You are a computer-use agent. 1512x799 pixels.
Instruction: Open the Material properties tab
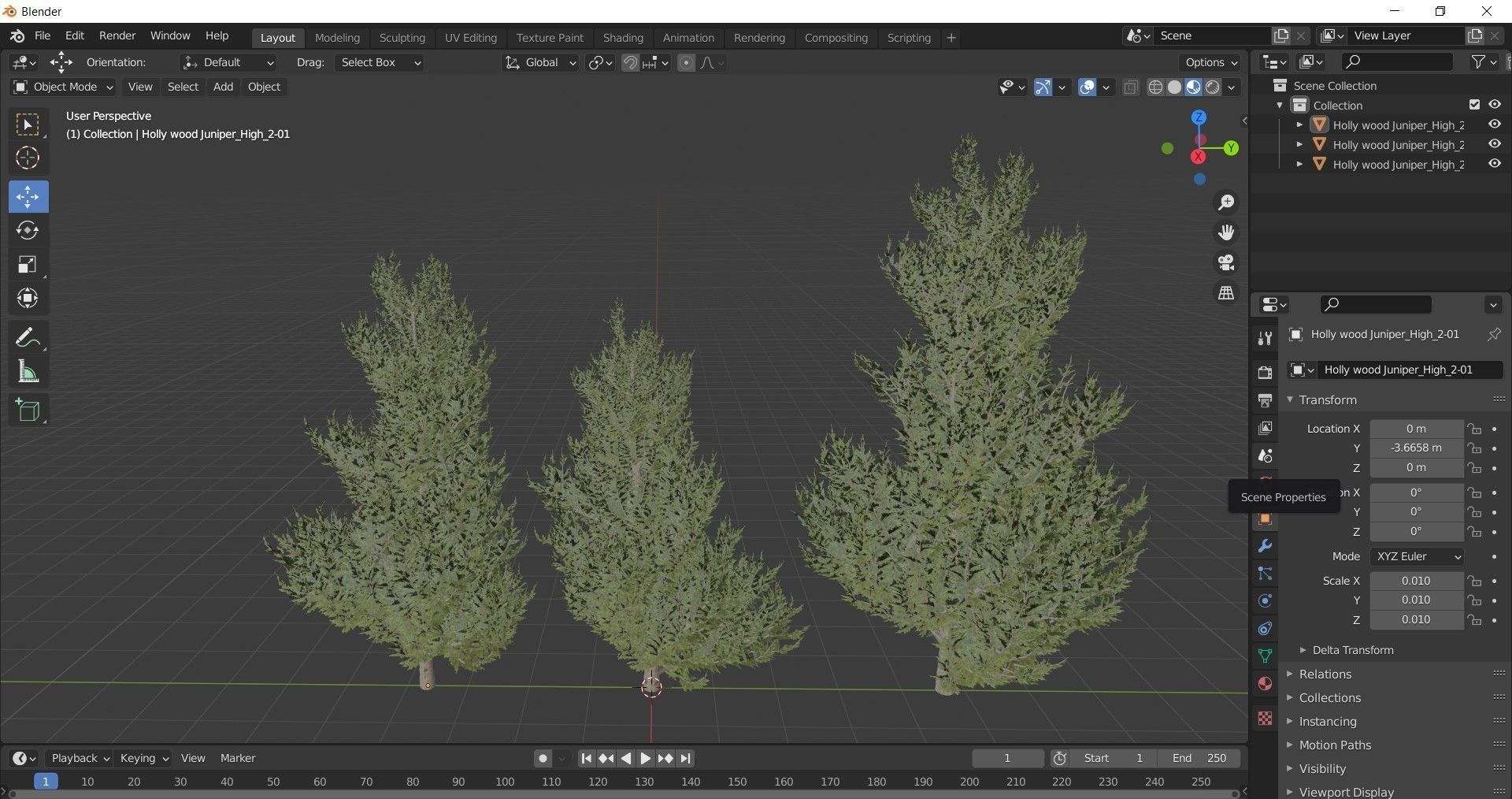click(x=1265, y=683)
